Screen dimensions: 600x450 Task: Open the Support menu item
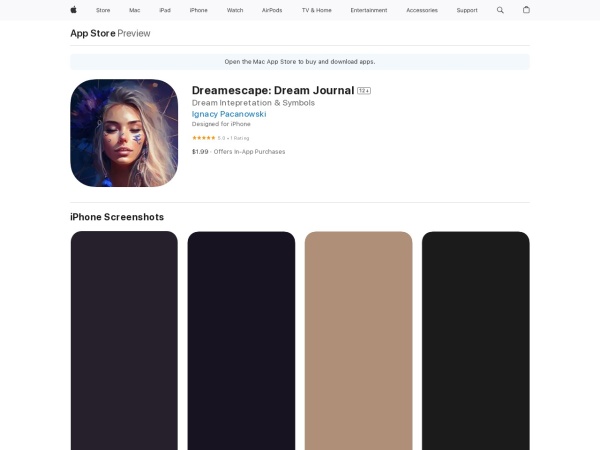pyautogui.click(x=467, y=10)
